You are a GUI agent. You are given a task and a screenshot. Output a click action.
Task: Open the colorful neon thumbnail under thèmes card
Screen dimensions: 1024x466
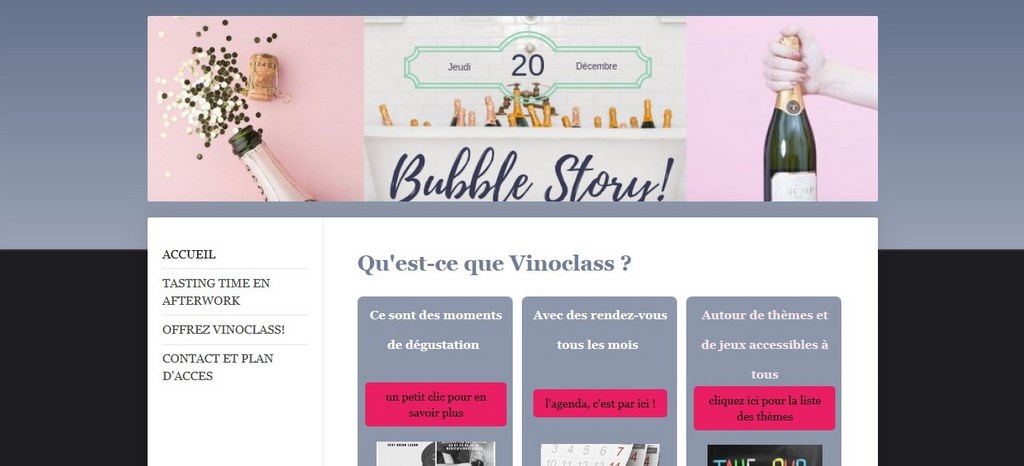[764, 456]
